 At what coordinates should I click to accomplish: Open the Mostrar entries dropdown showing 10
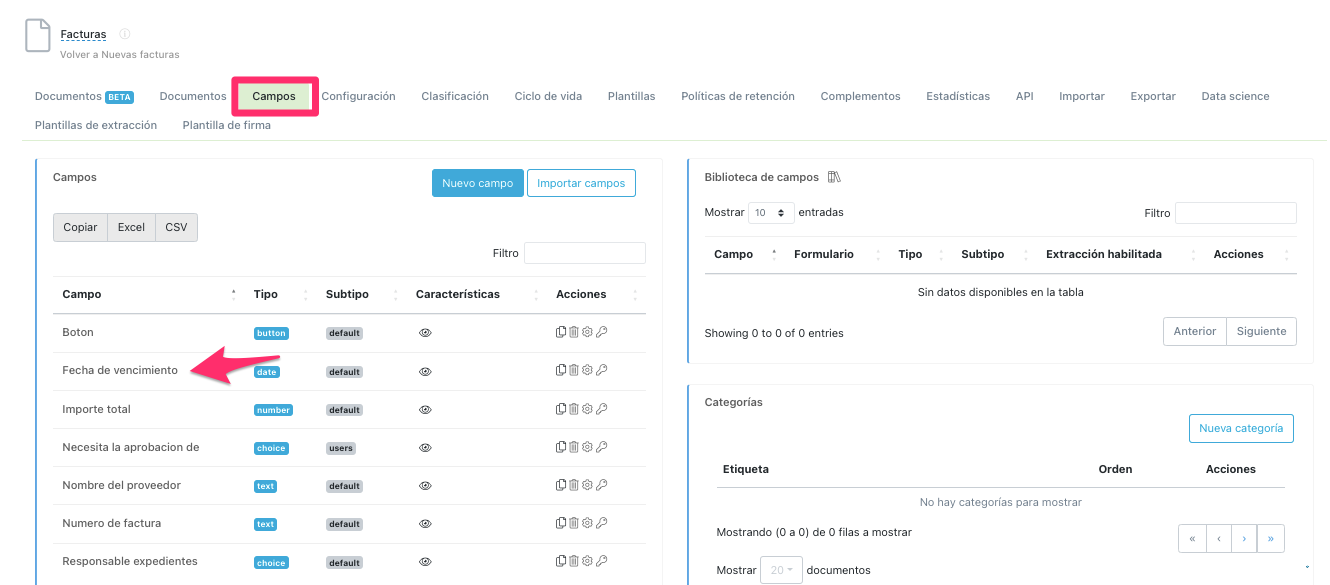[771, 213]
